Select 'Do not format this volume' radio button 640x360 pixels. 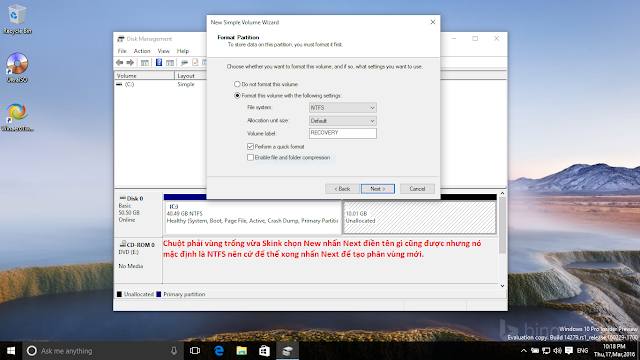tap(237, 84)
